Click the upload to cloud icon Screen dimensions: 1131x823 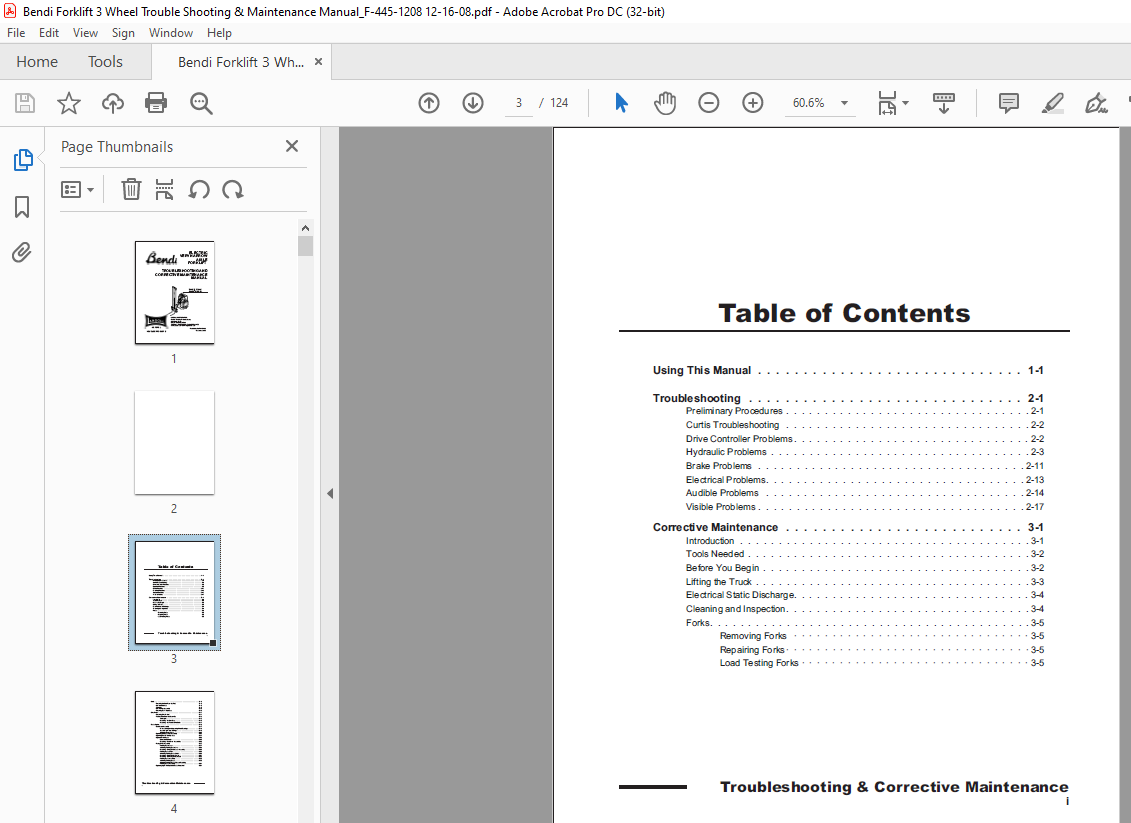(x=113, y=103)
